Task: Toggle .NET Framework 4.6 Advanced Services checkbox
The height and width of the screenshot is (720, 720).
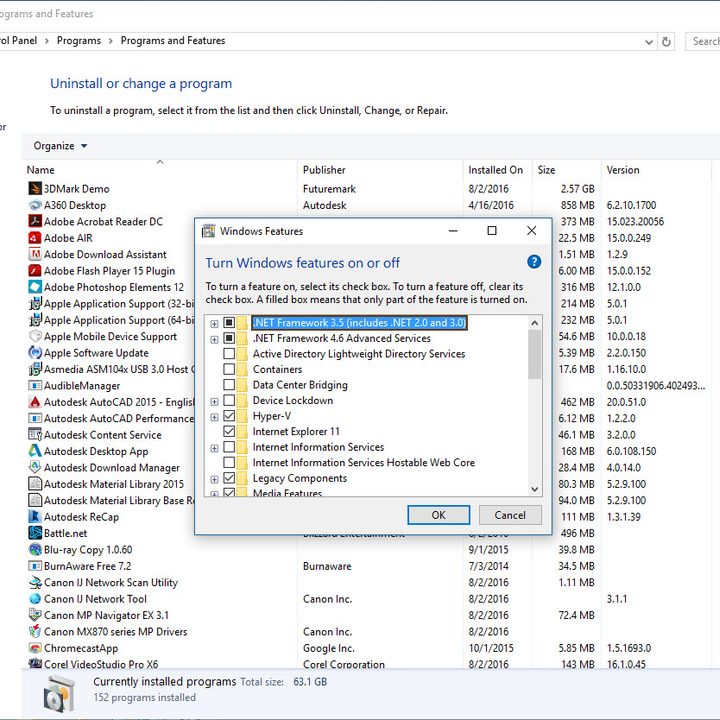Action: 229,338
